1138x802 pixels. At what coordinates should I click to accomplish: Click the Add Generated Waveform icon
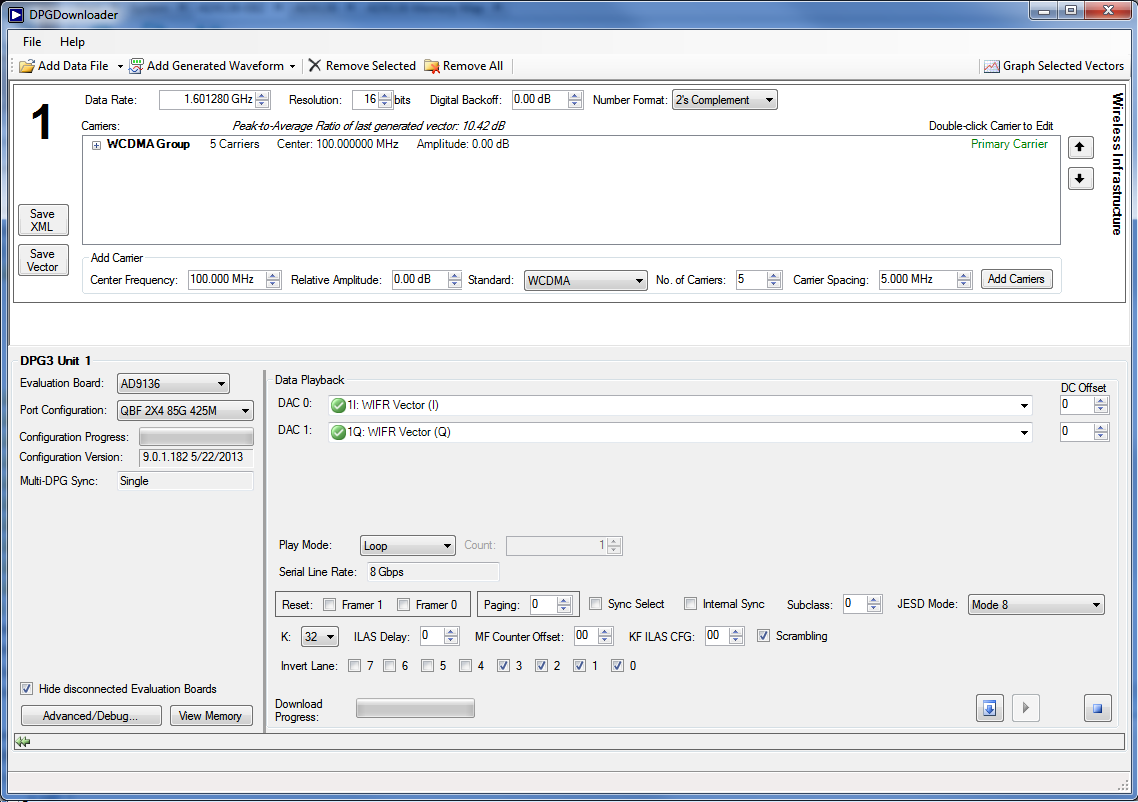point(136,66)
